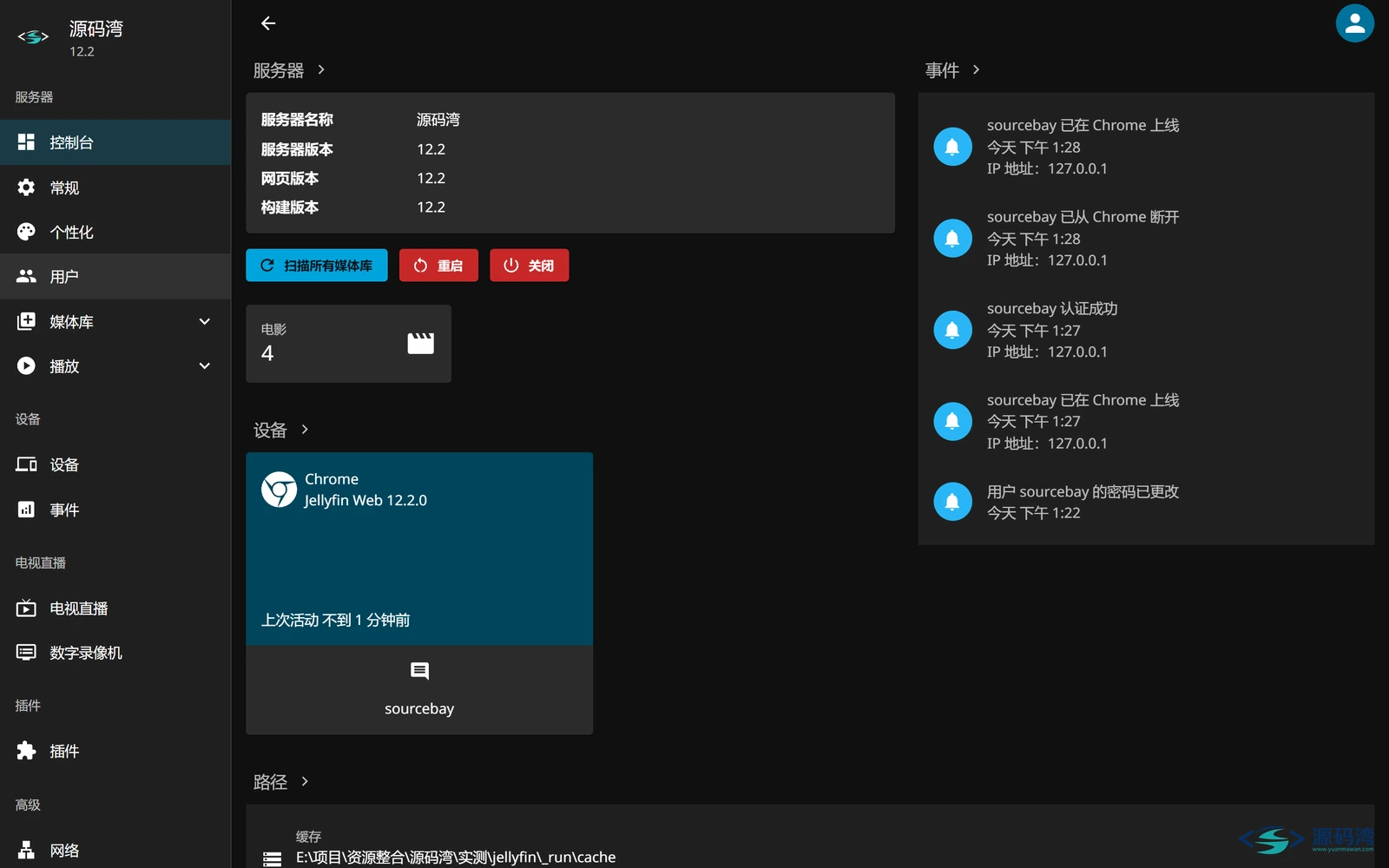Open the 路径 section heading link
1389x868 pixels.
(281, 782)
